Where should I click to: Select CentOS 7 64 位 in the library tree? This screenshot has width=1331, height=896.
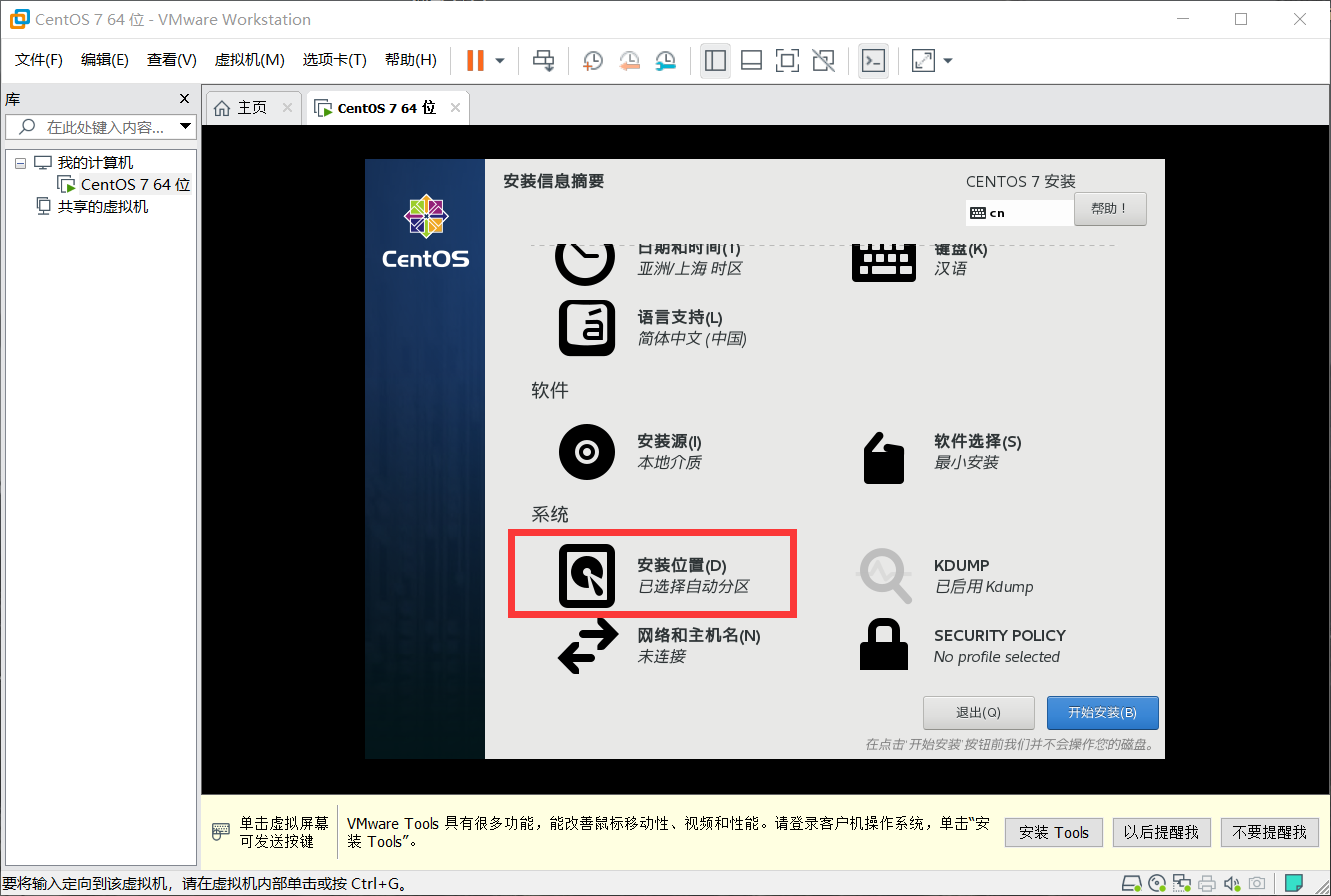[x=135, y=185]
